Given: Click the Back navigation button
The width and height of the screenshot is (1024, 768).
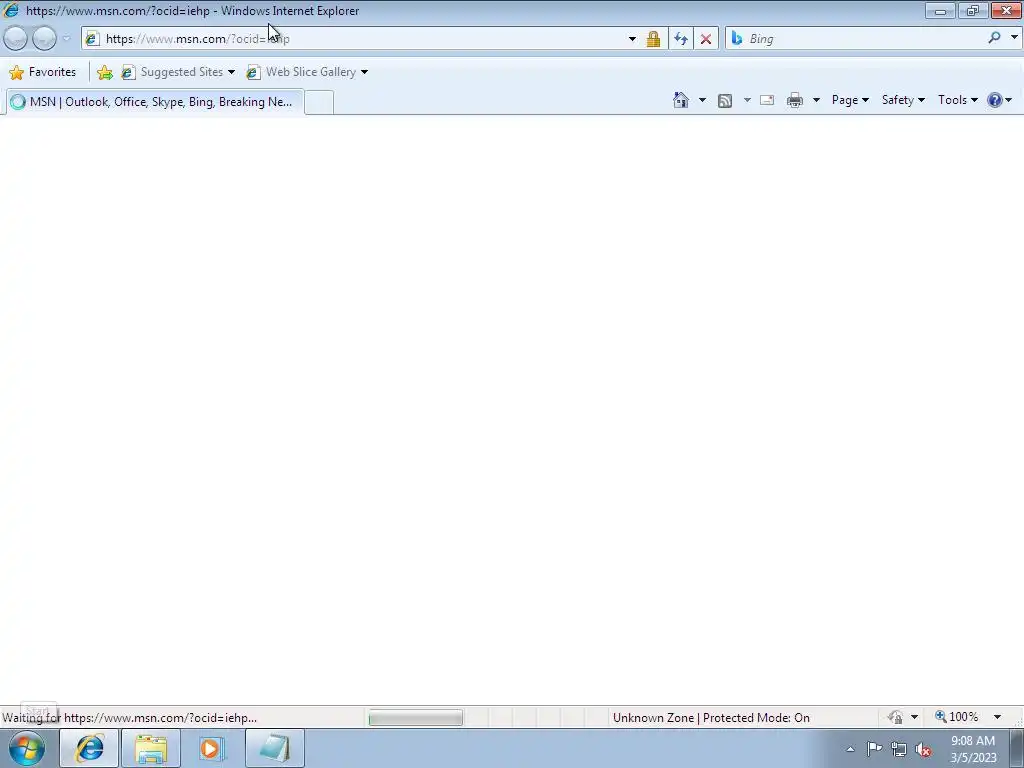Looking at the screenshot, I should (x=15, y=39).
